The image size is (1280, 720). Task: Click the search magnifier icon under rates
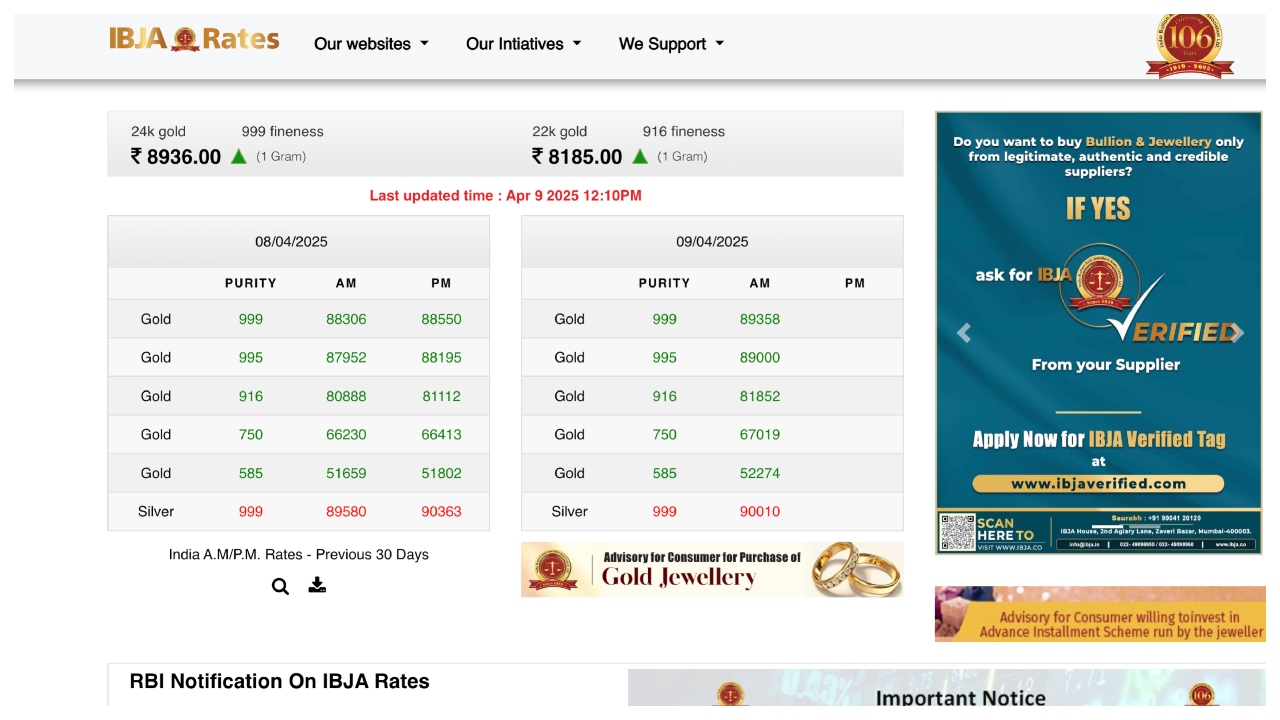(280, 587)
